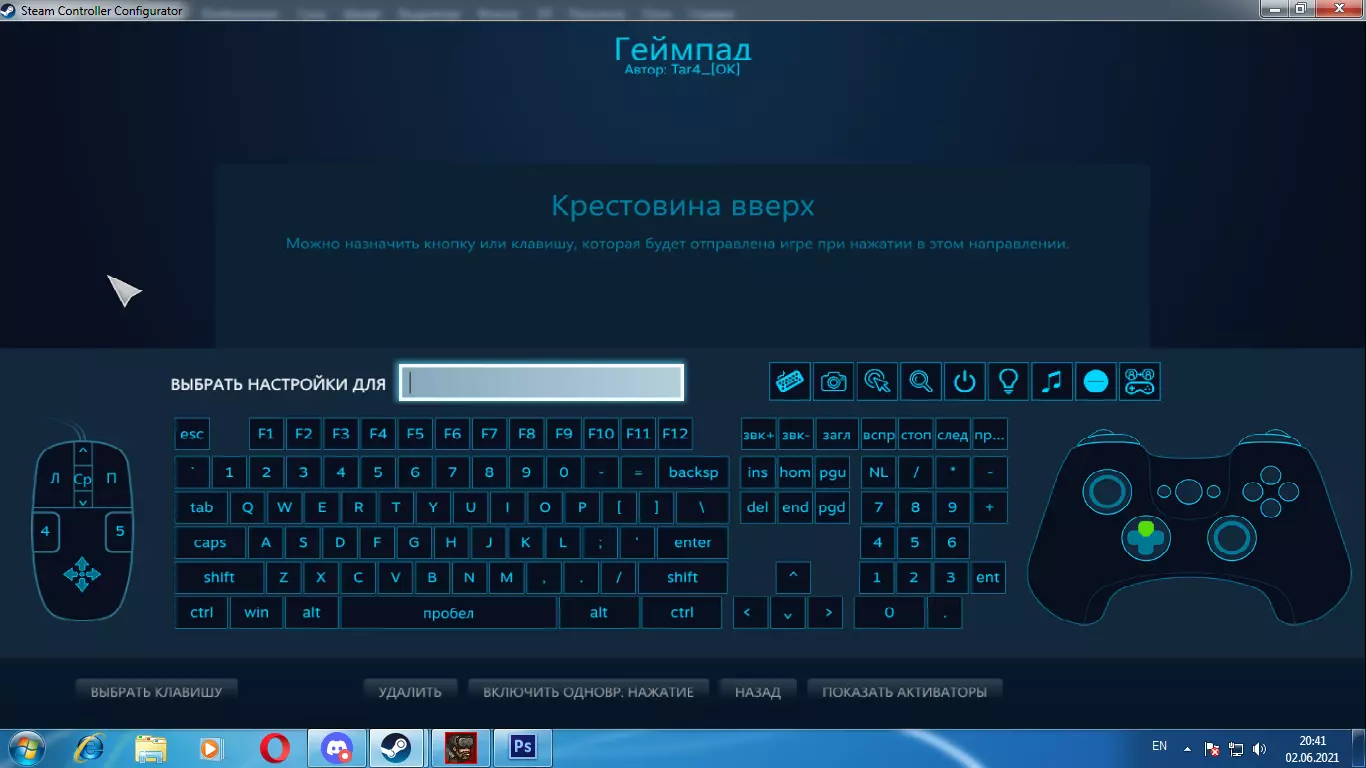Pick the top face button on gamepad
Screen dimensions: 1366x768
[x=1270, y=474]
